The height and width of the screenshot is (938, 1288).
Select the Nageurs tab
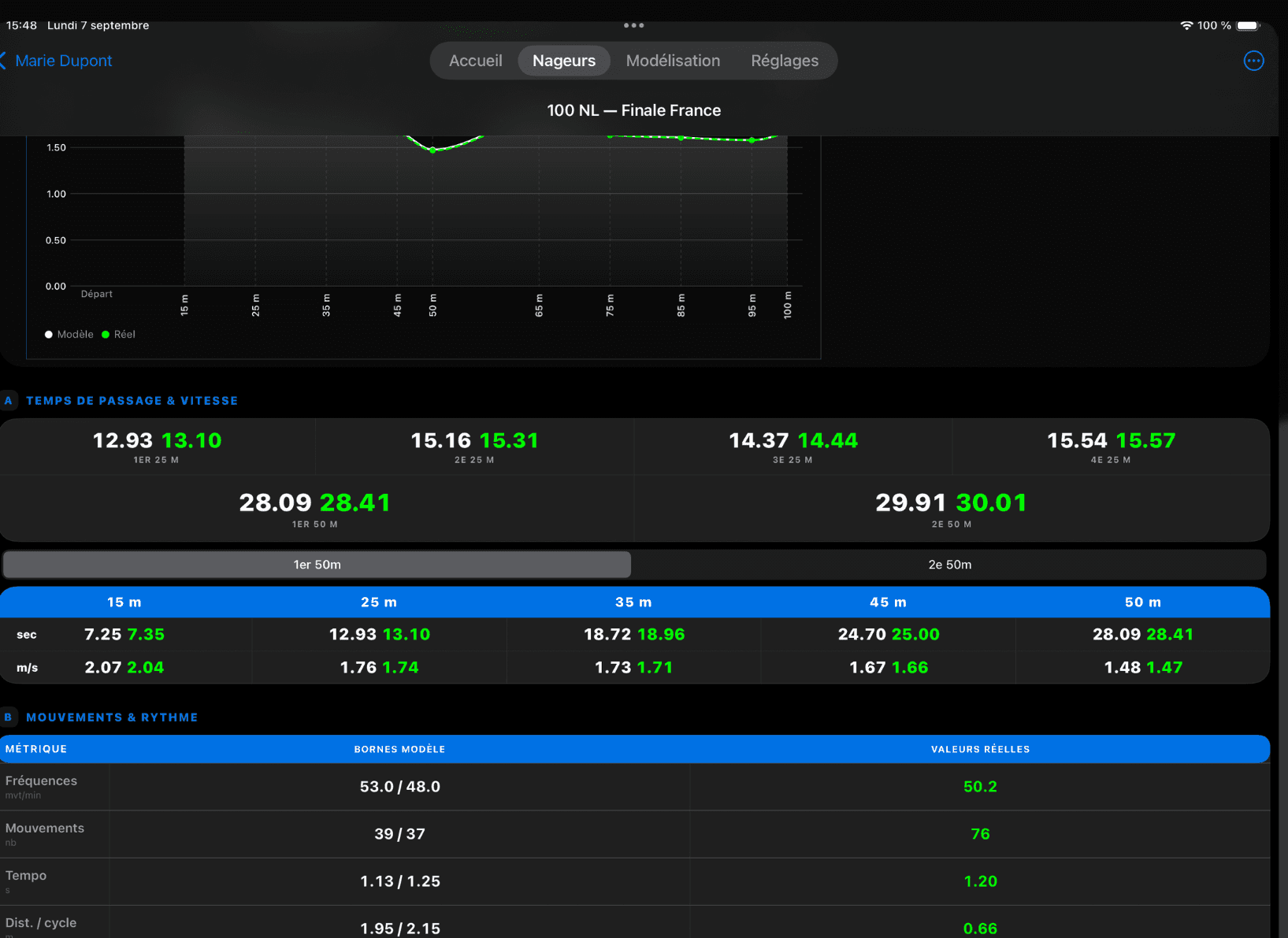tap(564, 61)
